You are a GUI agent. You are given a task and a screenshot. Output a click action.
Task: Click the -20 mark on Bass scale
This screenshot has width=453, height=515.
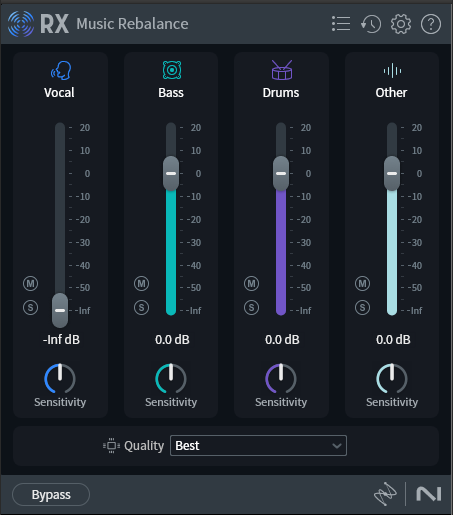tap(194, 220)
